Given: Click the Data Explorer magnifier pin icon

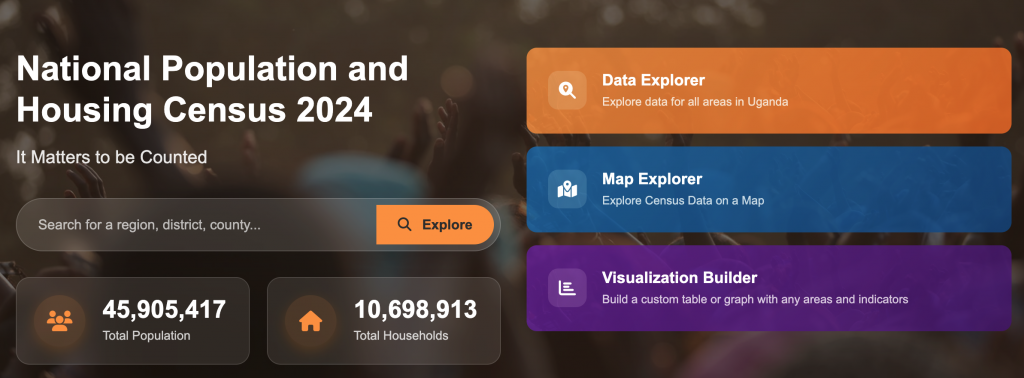Looking at the screenshot, I should pos(567,90).
